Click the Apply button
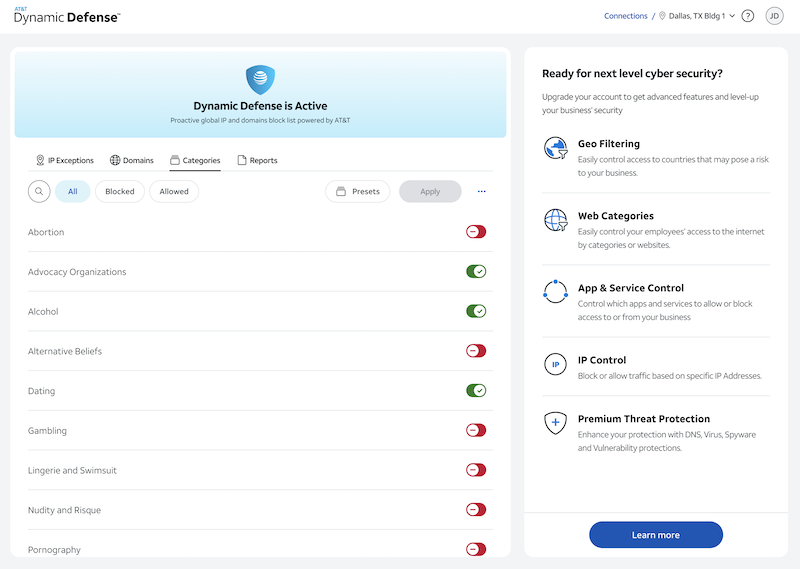Viewport: 800px width, 569px height. pyautogui.click(x=430, y=191)
